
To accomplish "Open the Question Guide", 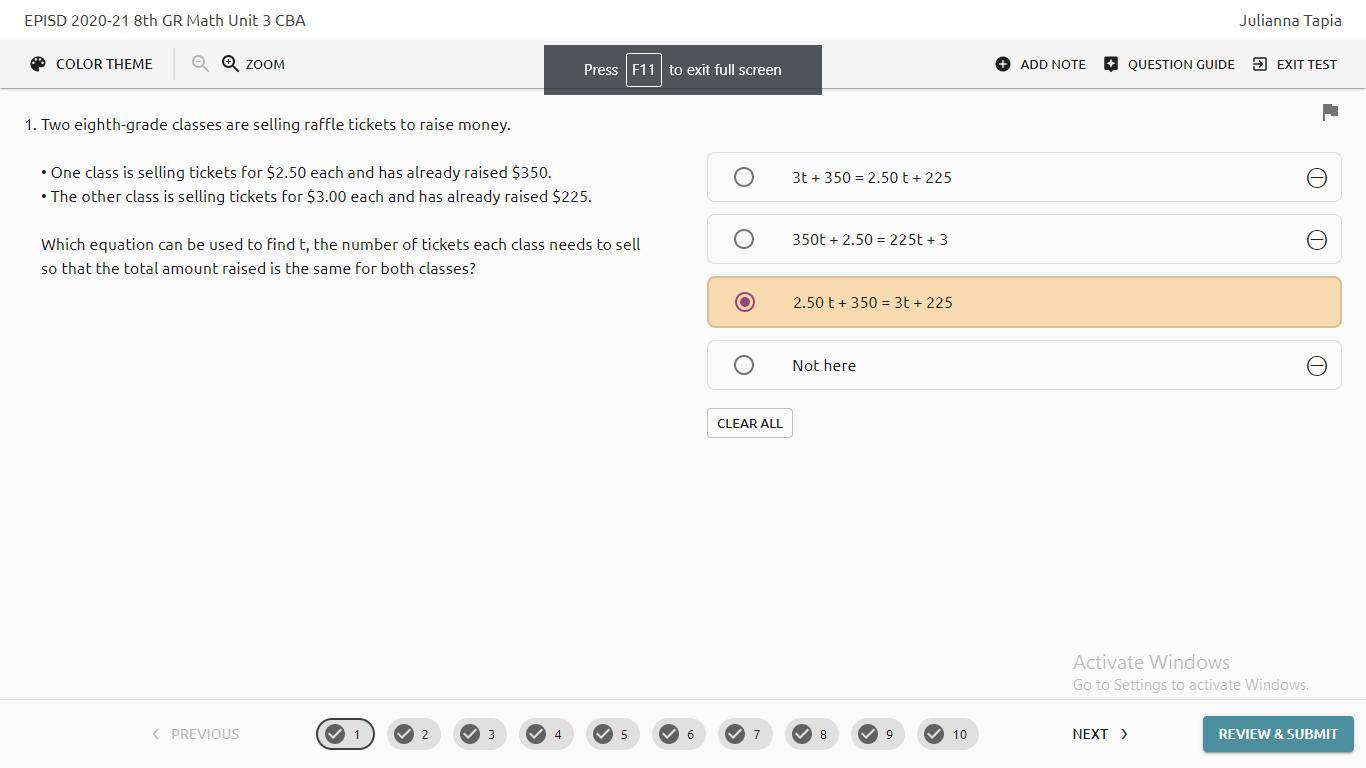I will [x=1169, y=64].
